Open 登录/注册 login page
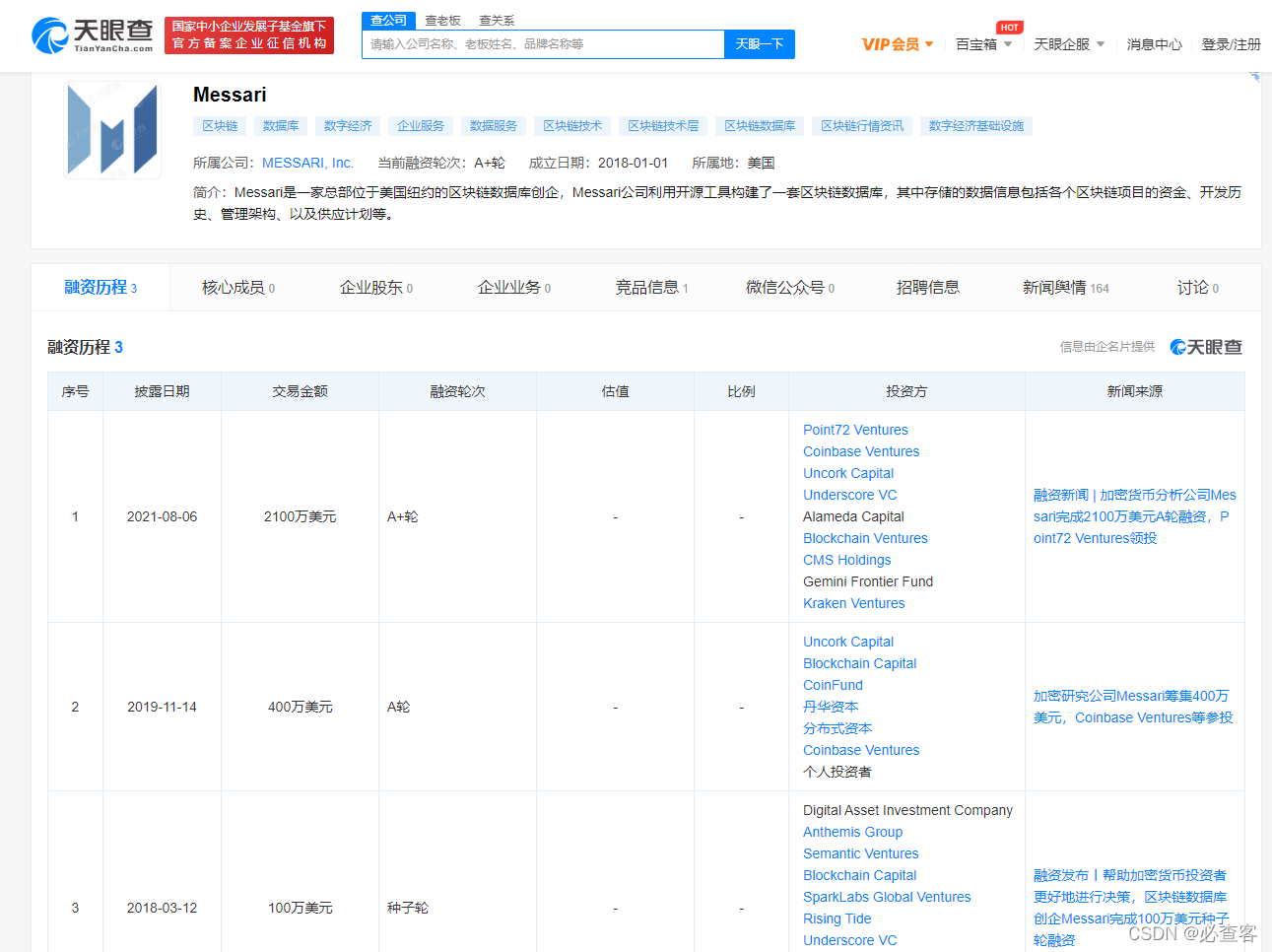 (x=1231, y=44)
